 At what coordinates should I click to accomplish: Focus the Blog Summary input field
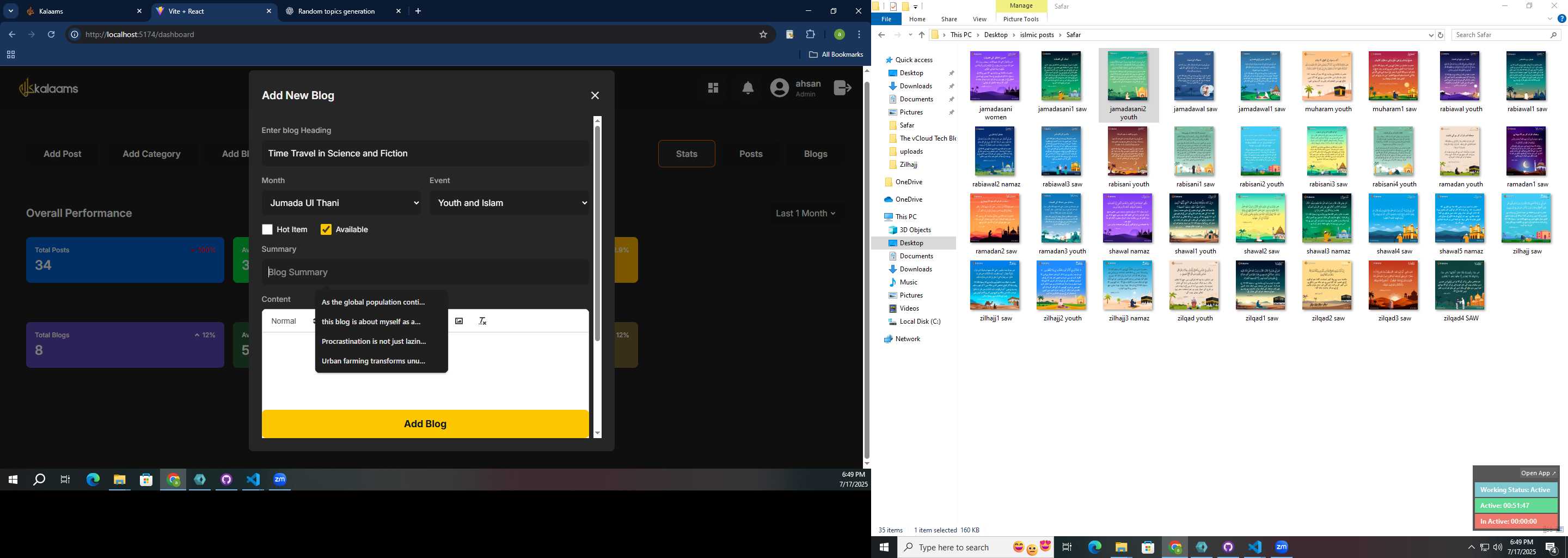425,272
